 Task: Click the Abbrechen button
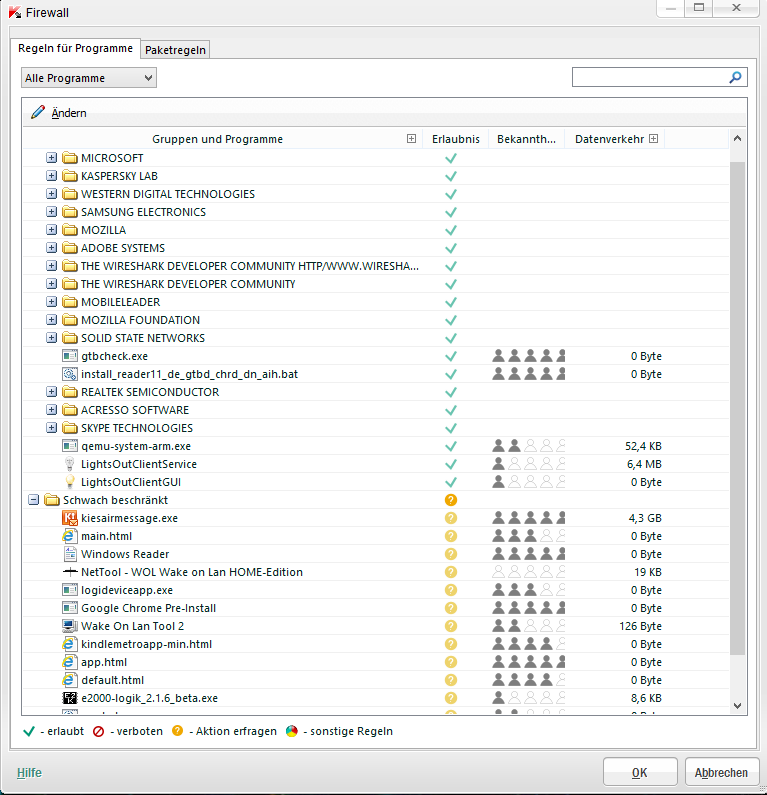pos(721,772)
